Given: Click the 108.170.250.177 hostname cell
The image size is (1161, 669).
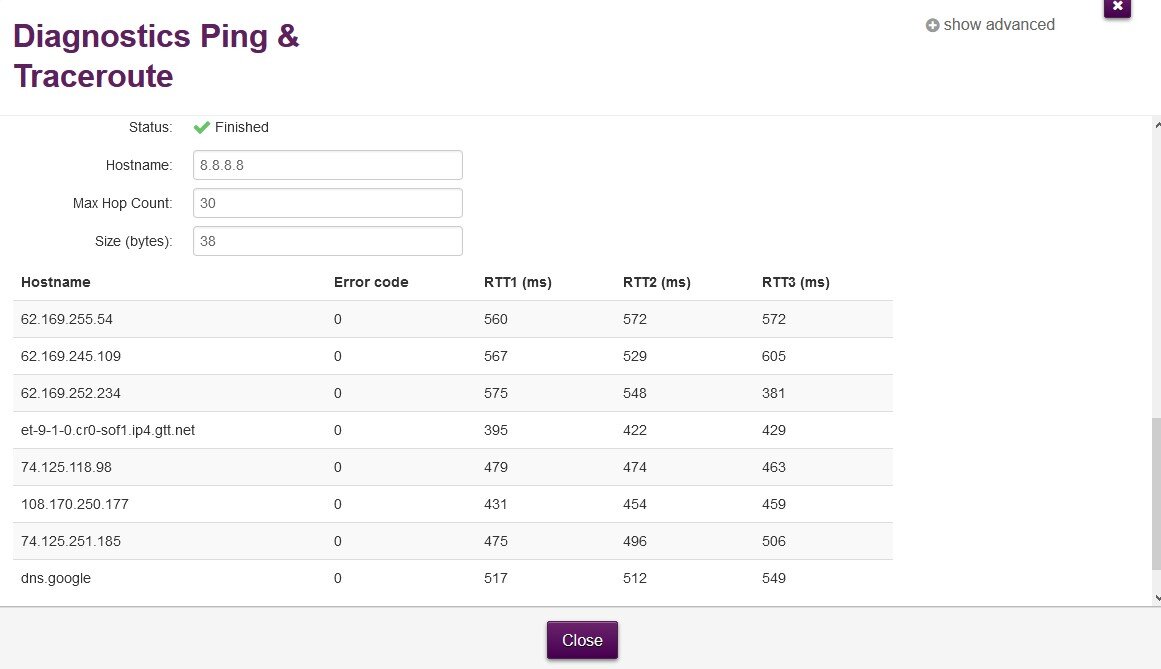Looking at the screenshot, I should [75, 504].
